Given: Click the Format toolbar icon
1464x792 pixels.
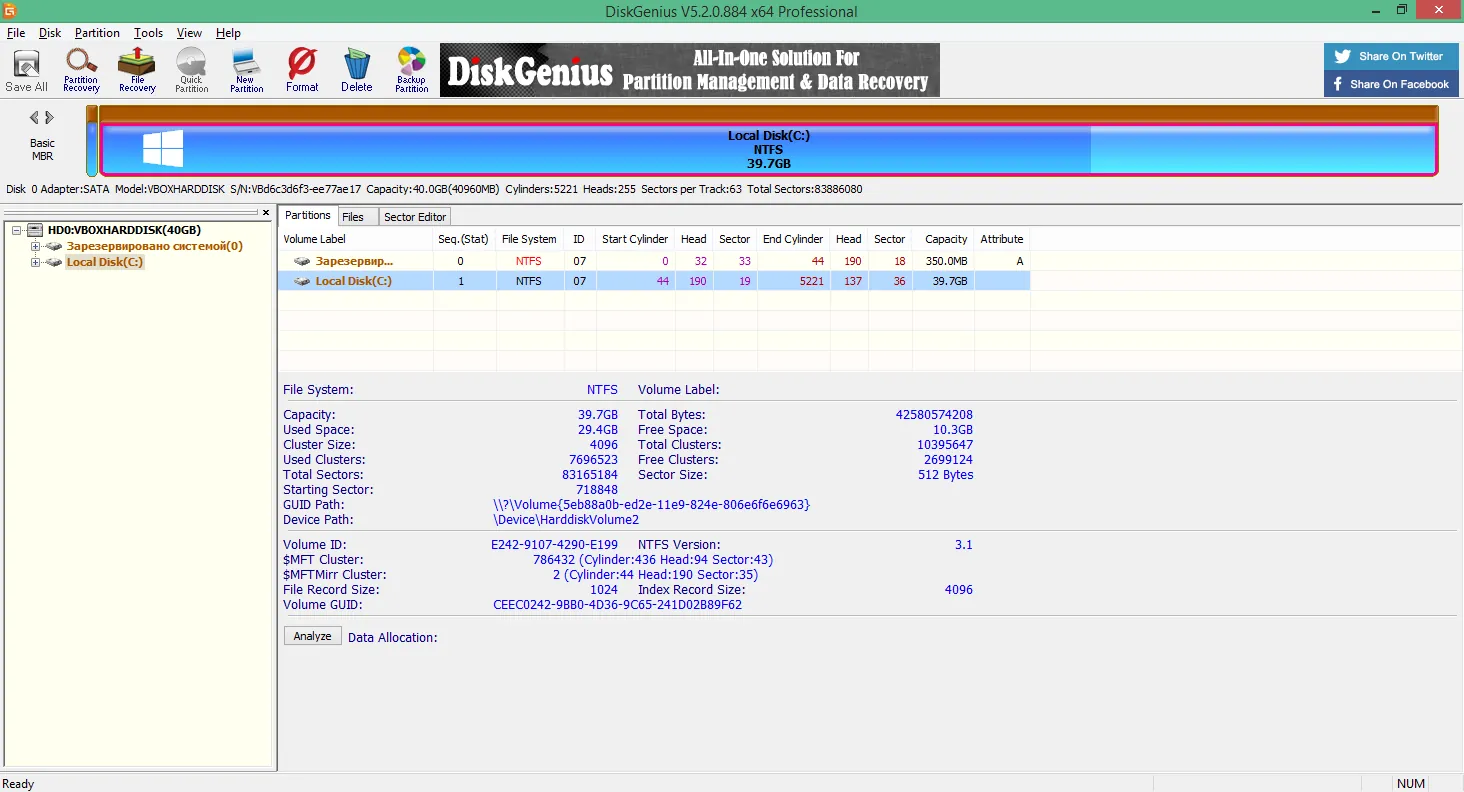Looking at the screenshot, I should click(x=302, y=70).
